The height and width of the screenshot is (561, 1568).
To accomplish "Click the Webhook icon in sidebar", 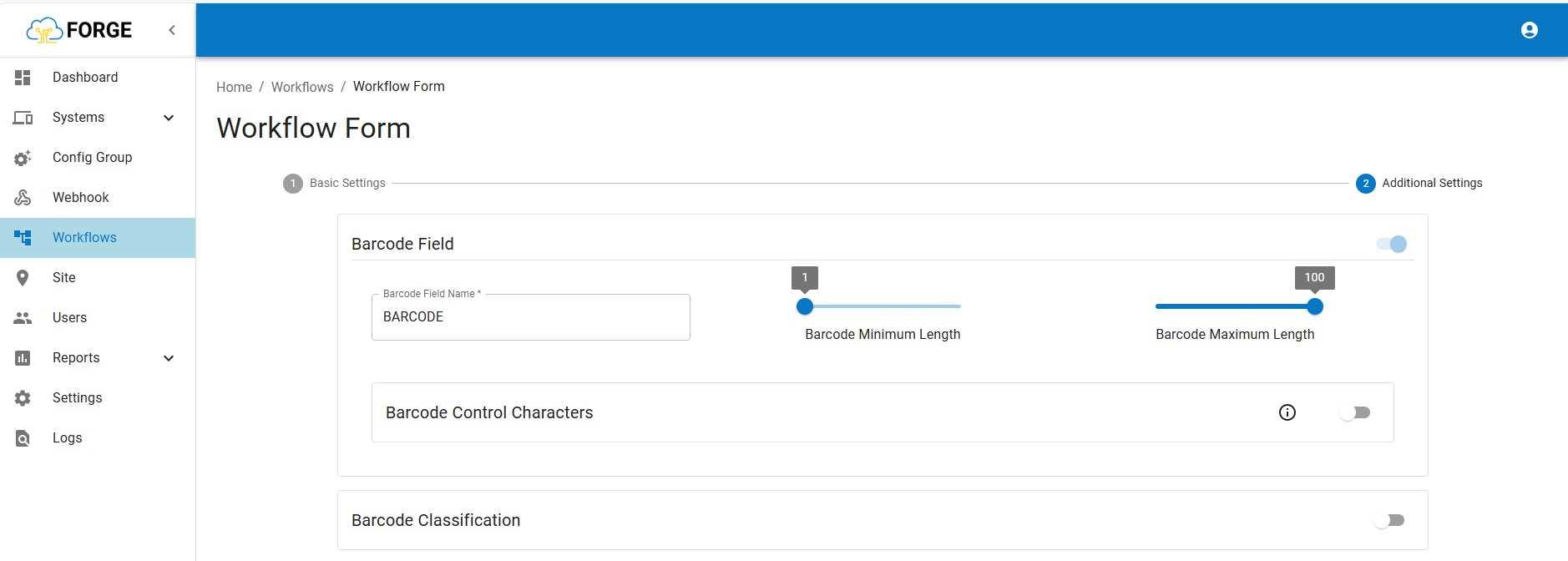I will [x=23, y=198].
